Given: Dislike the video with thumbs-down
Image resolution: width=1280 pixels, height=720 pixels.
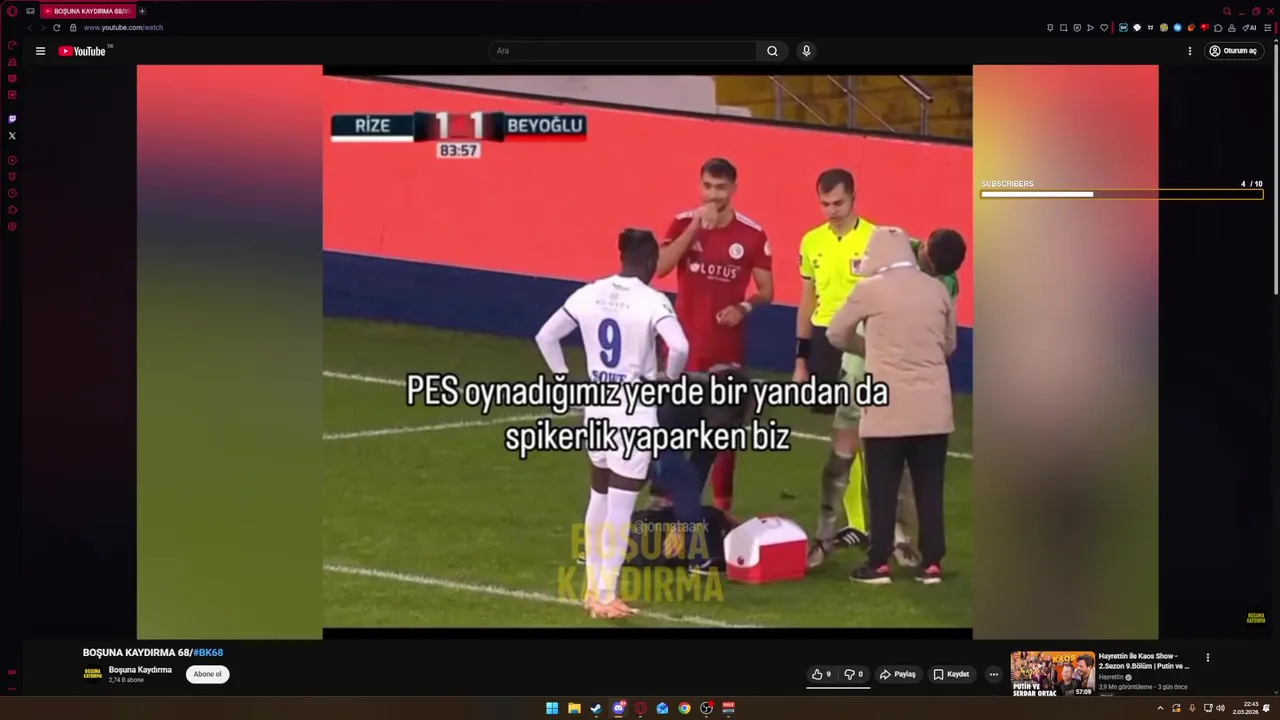Looking at the screenshot, I should pos(854,674).
